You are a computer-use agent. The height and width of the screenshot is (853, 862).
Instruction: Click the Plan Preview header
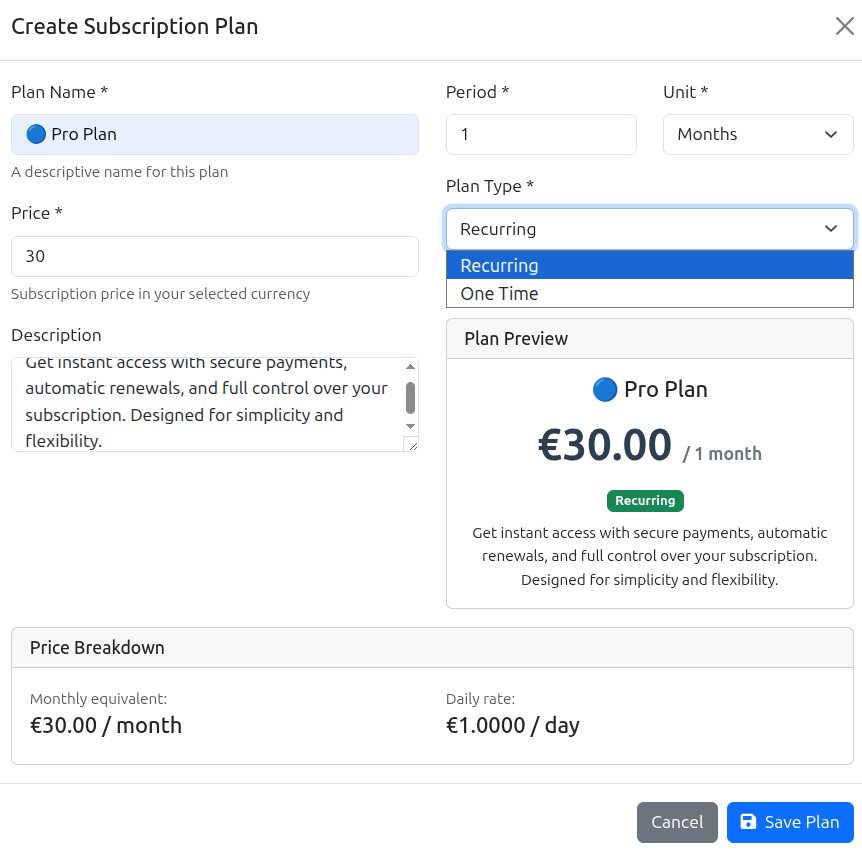point(516,338)
